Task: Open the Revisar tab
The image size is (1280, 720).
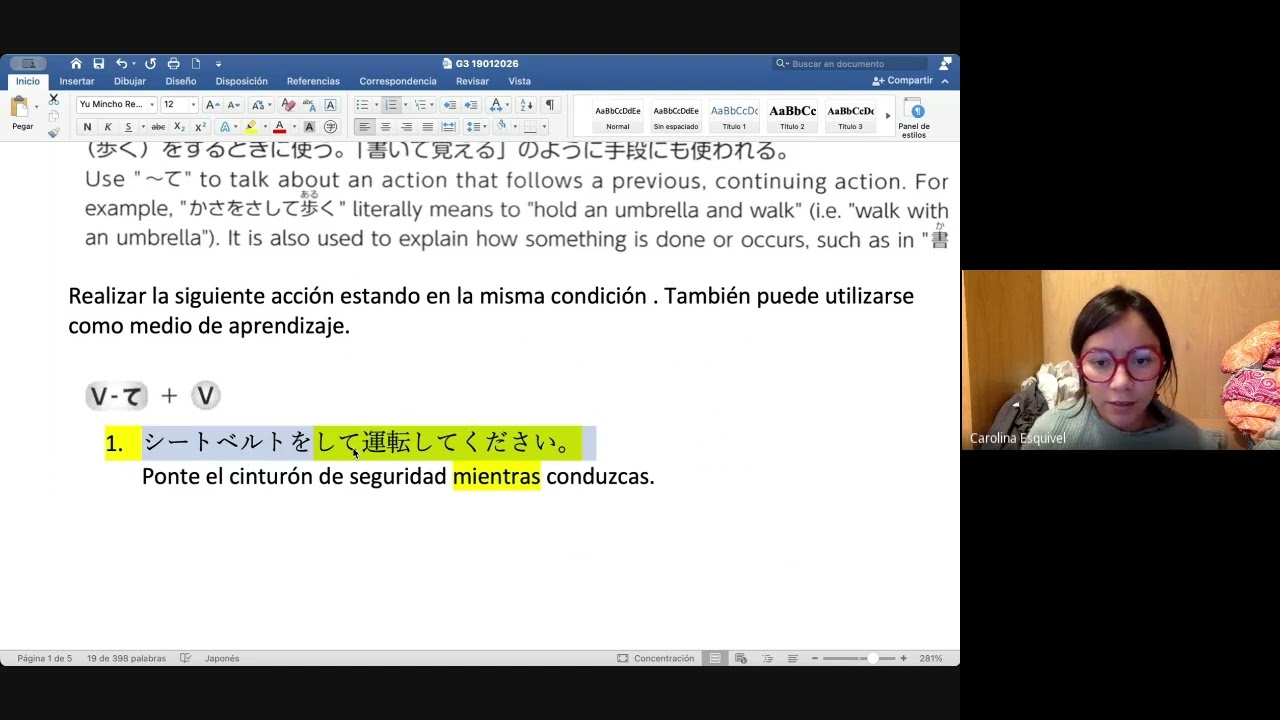Action: 472,81
